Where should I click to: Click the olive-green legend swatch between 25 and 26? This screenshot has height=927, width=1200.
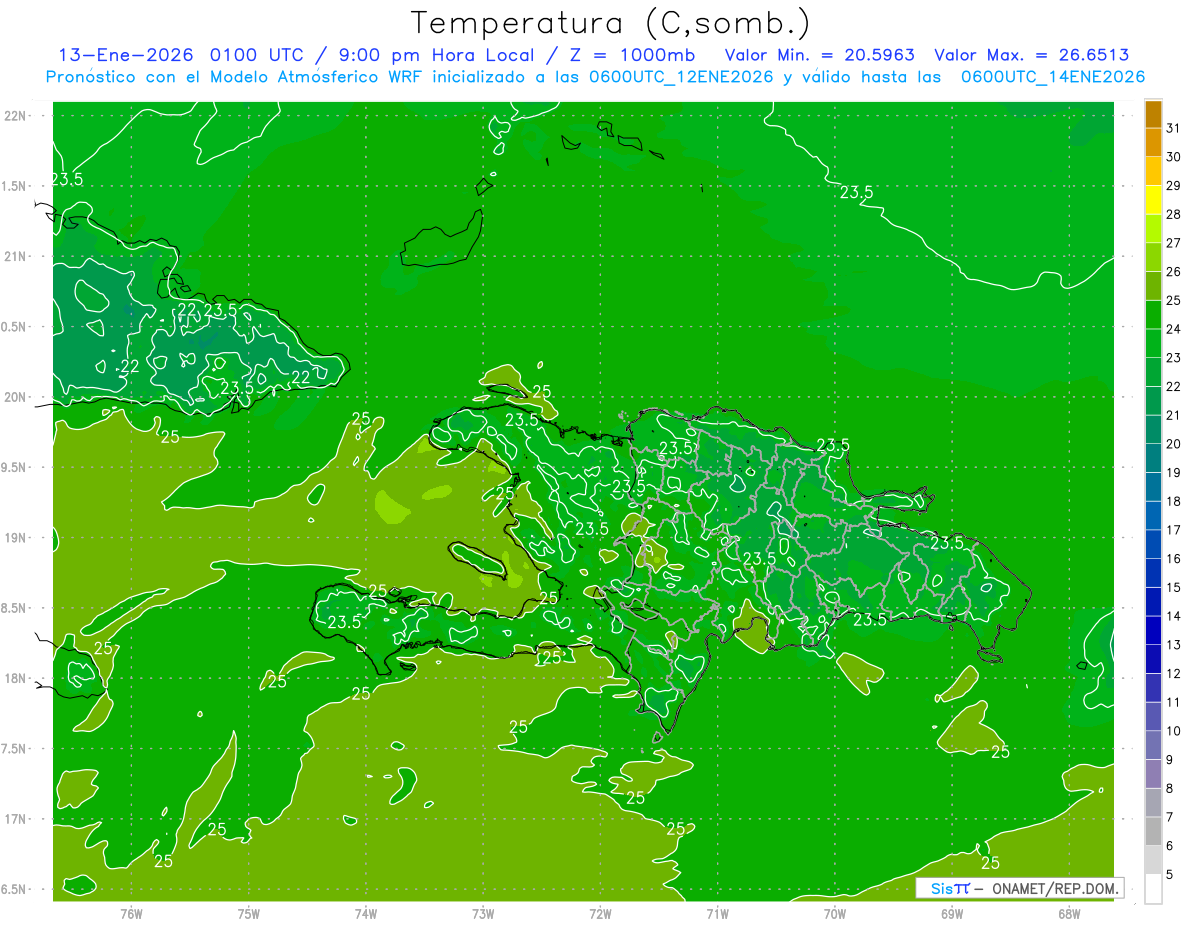pyautogui.click(x=1154, y=286)
